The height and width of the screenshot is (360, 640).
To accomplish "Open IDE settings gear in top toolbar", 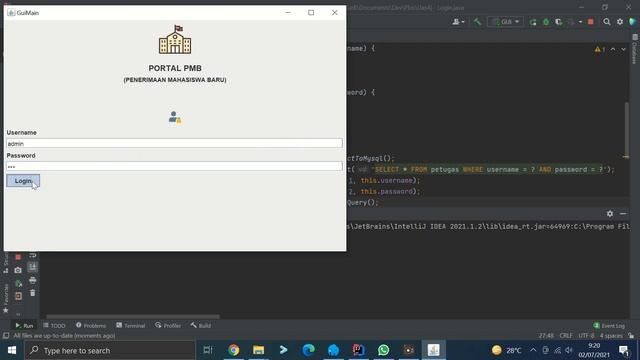I will pyautogui.click(x=620, y=22).
